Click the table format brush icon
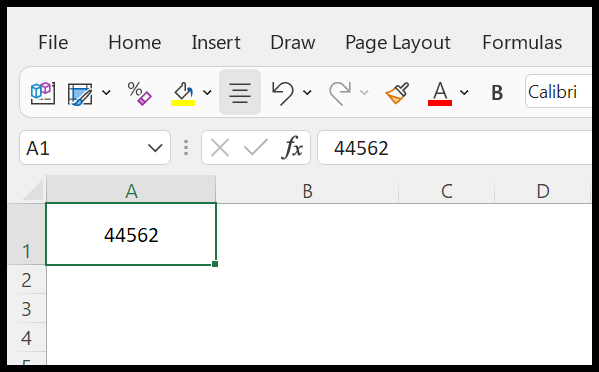 coord(80,93)
